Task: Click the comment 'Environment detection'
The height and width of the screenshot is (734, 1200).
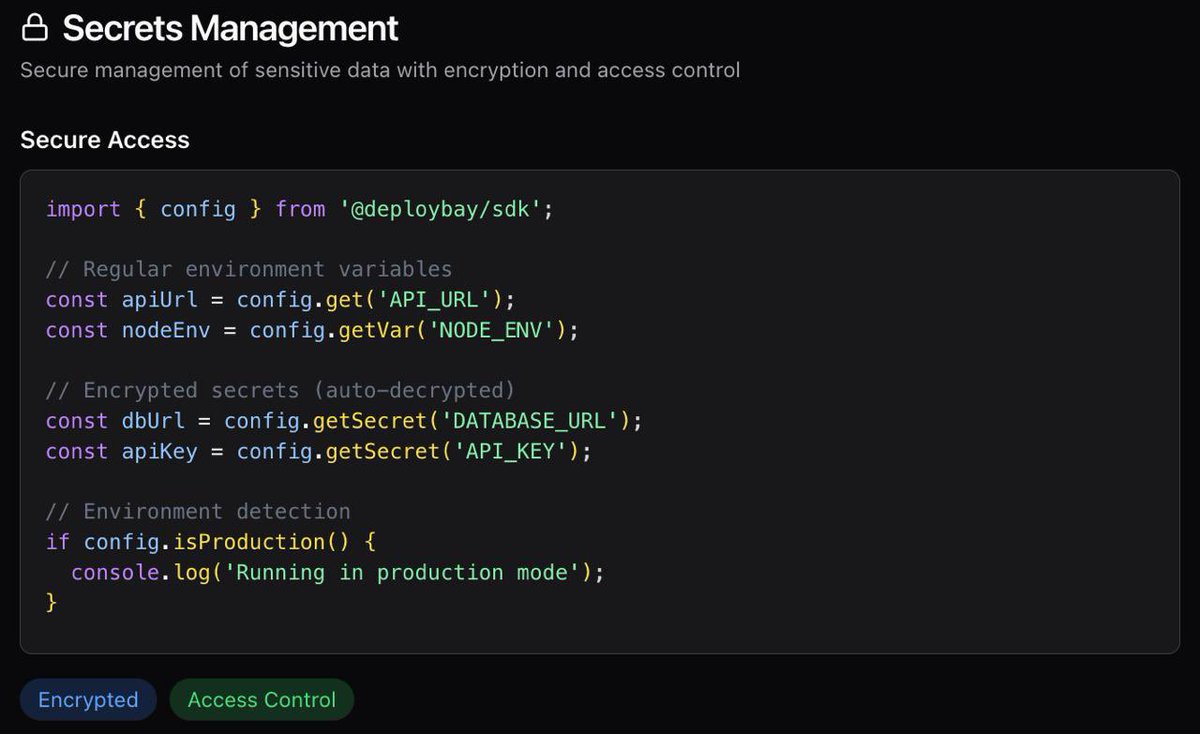Action: pos(198,512)
